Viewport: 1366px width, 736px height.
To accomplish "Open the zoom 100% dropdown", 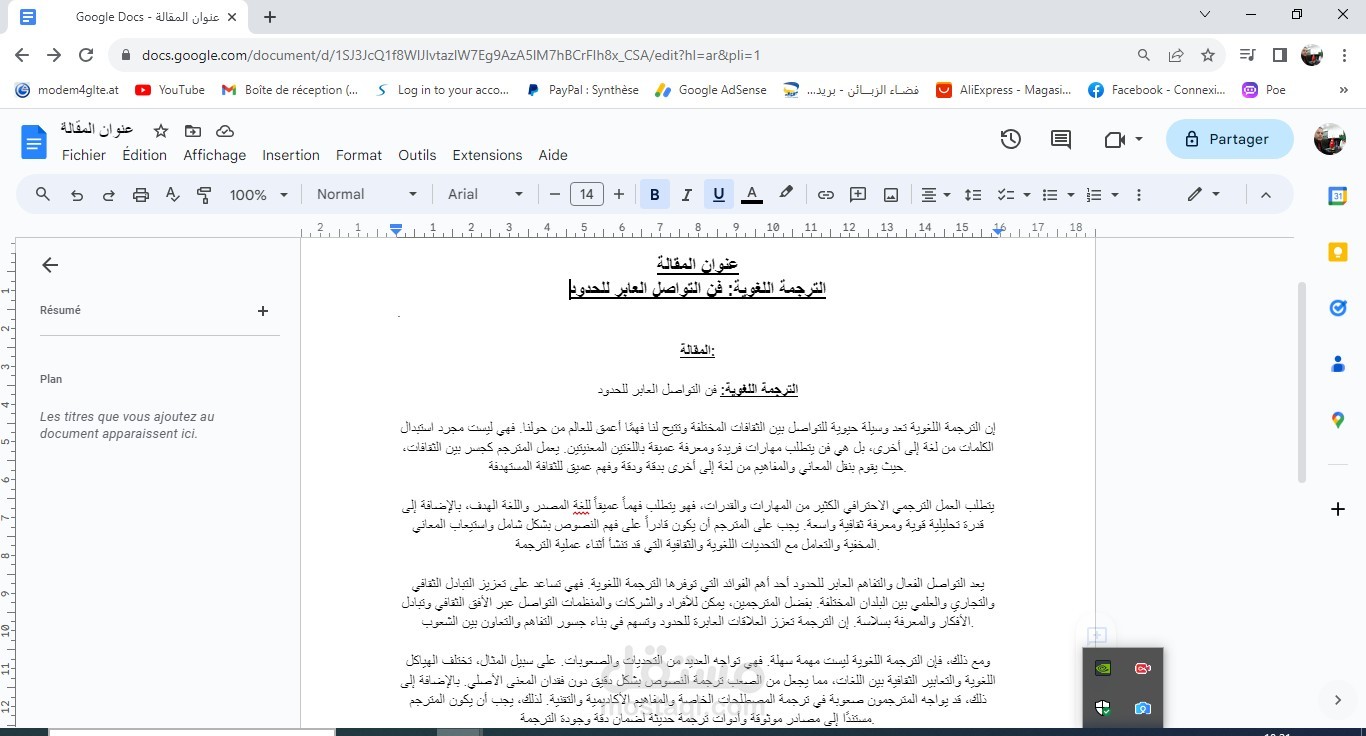I will pos(259,195).
